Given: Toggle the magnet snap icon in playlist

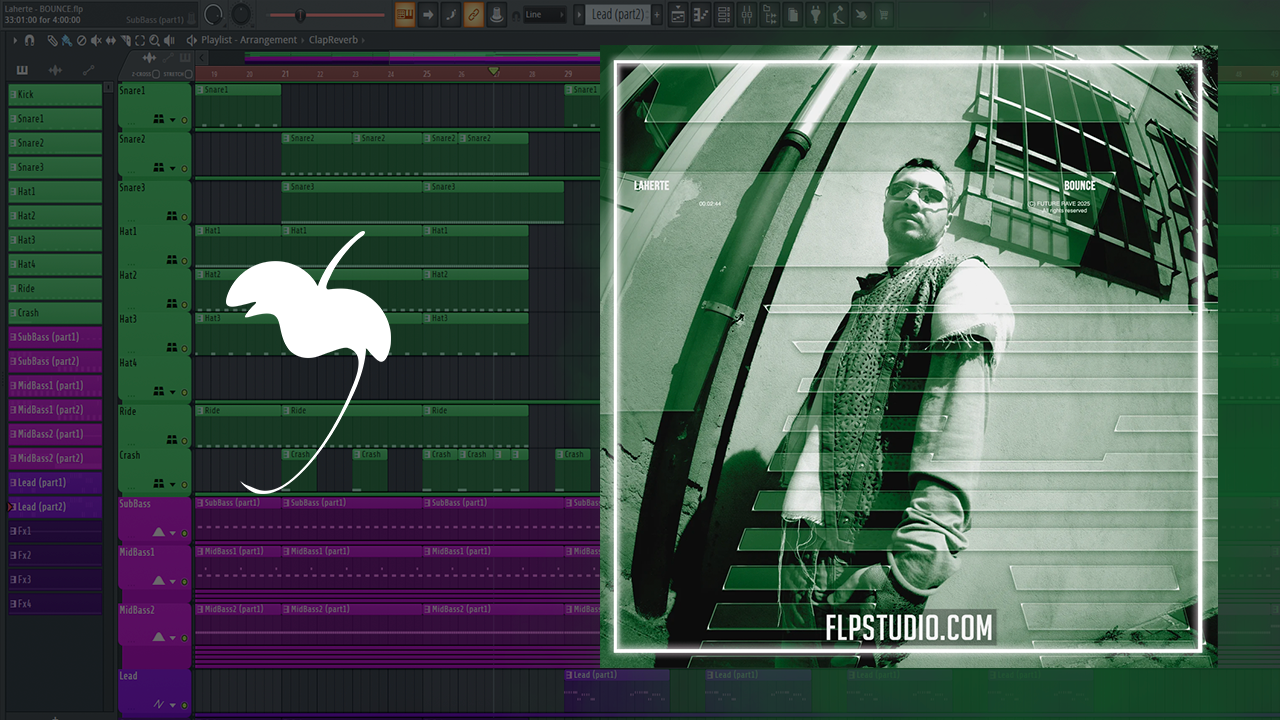Looking at the screenshot, I should [x=29, y=40].
